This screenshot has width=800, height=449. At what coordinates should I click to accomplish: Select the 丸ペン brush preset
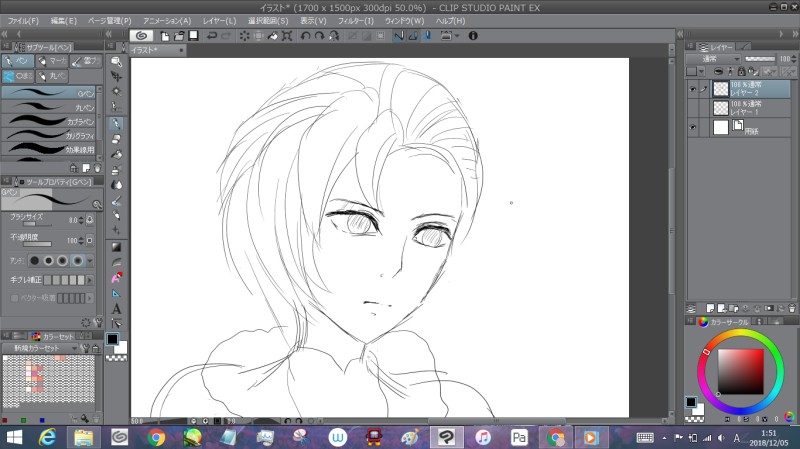(49, 107)
